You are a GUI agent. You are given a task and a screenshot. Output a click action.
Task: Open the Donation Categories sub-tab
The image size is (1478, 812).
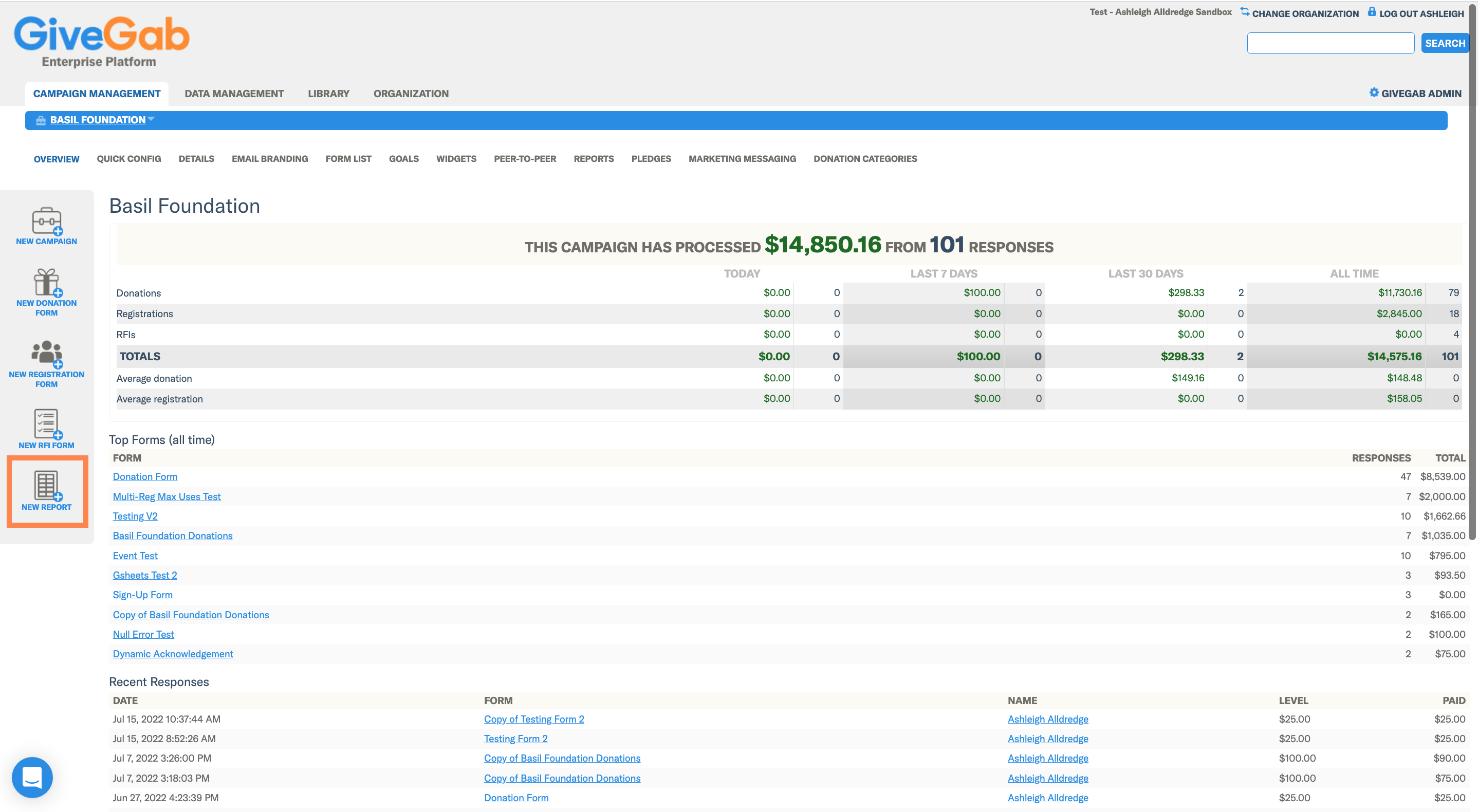click(x=866, y=158)
